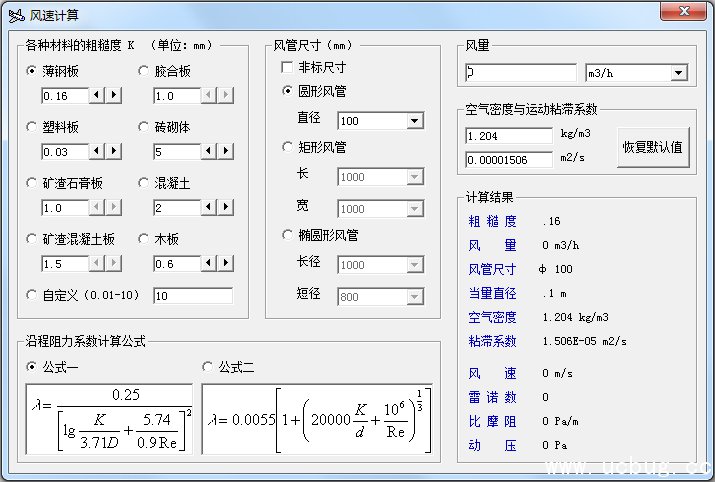715x482 pixels.
Task: Click the 恢复默认值 button
Action: pyautogui.click(x=652, y=146)
